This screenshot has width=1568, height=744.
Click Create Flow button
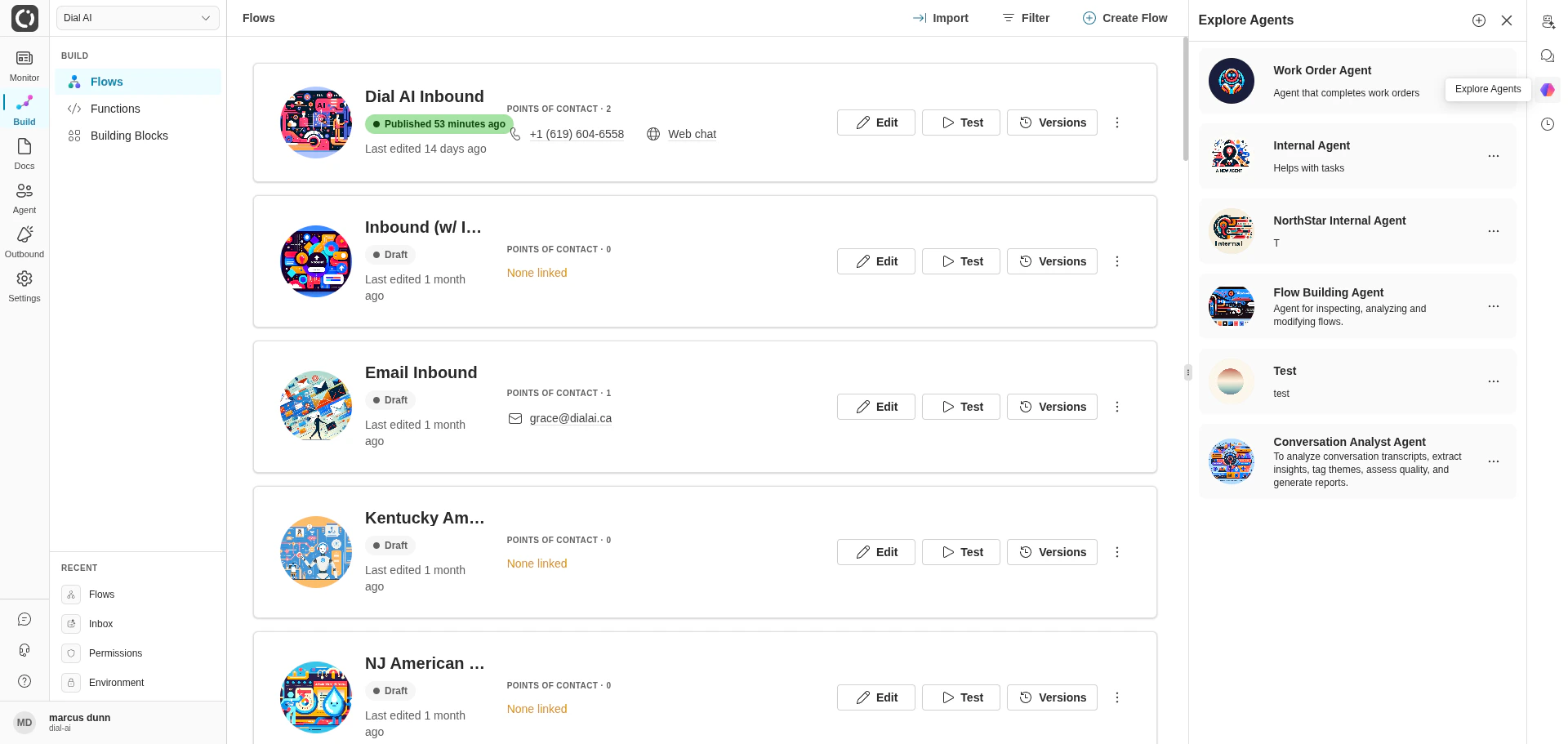(x=1125, y=18)
